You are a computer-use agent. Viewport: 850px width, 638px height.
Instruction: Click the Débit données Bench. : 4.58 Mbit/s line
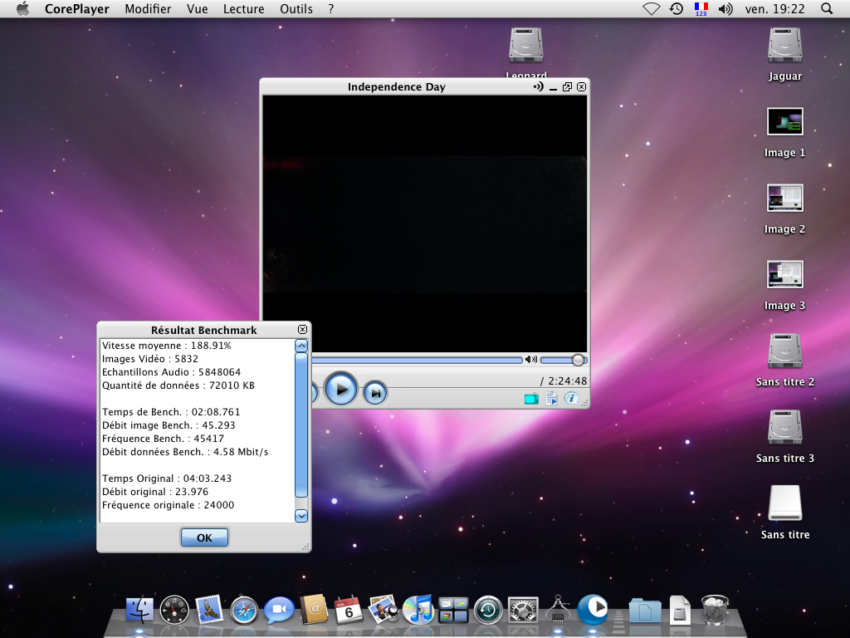pos(185,452)
